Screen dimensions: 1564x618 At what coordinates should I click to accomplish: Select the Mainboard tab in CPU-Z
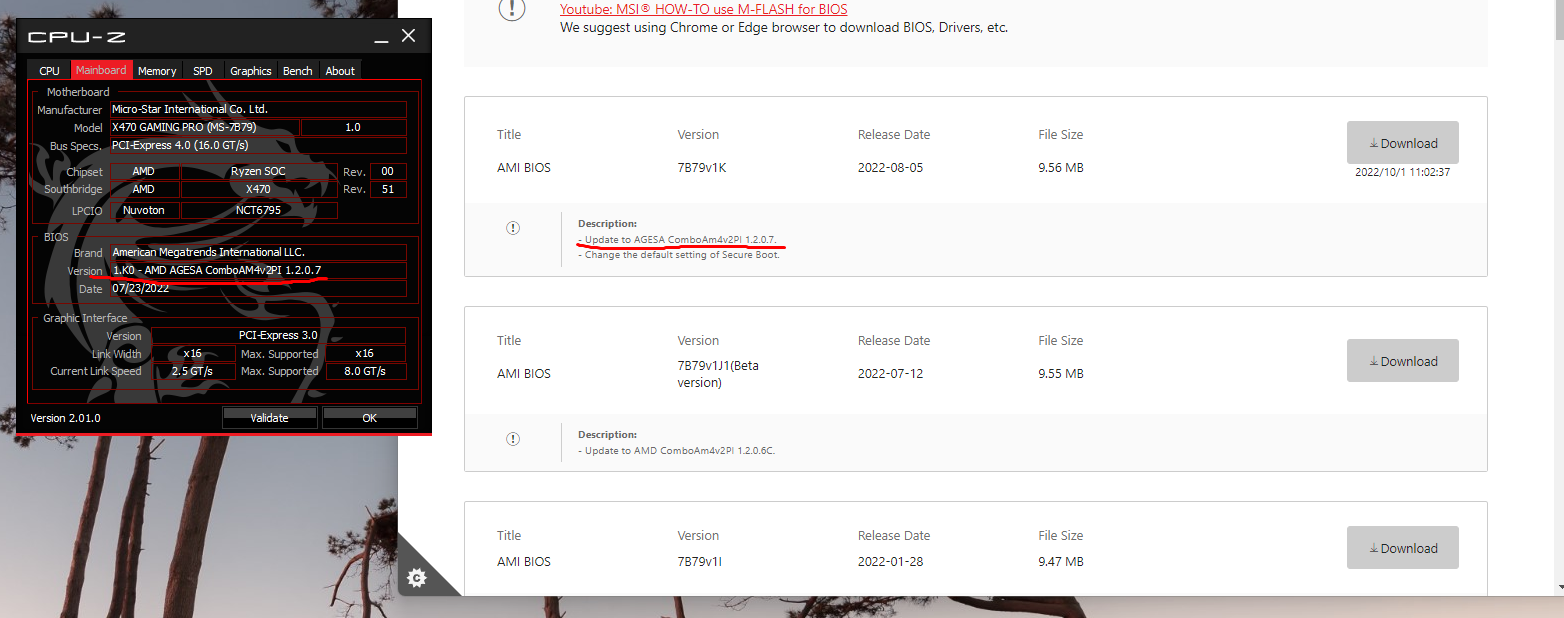(101, 70)
